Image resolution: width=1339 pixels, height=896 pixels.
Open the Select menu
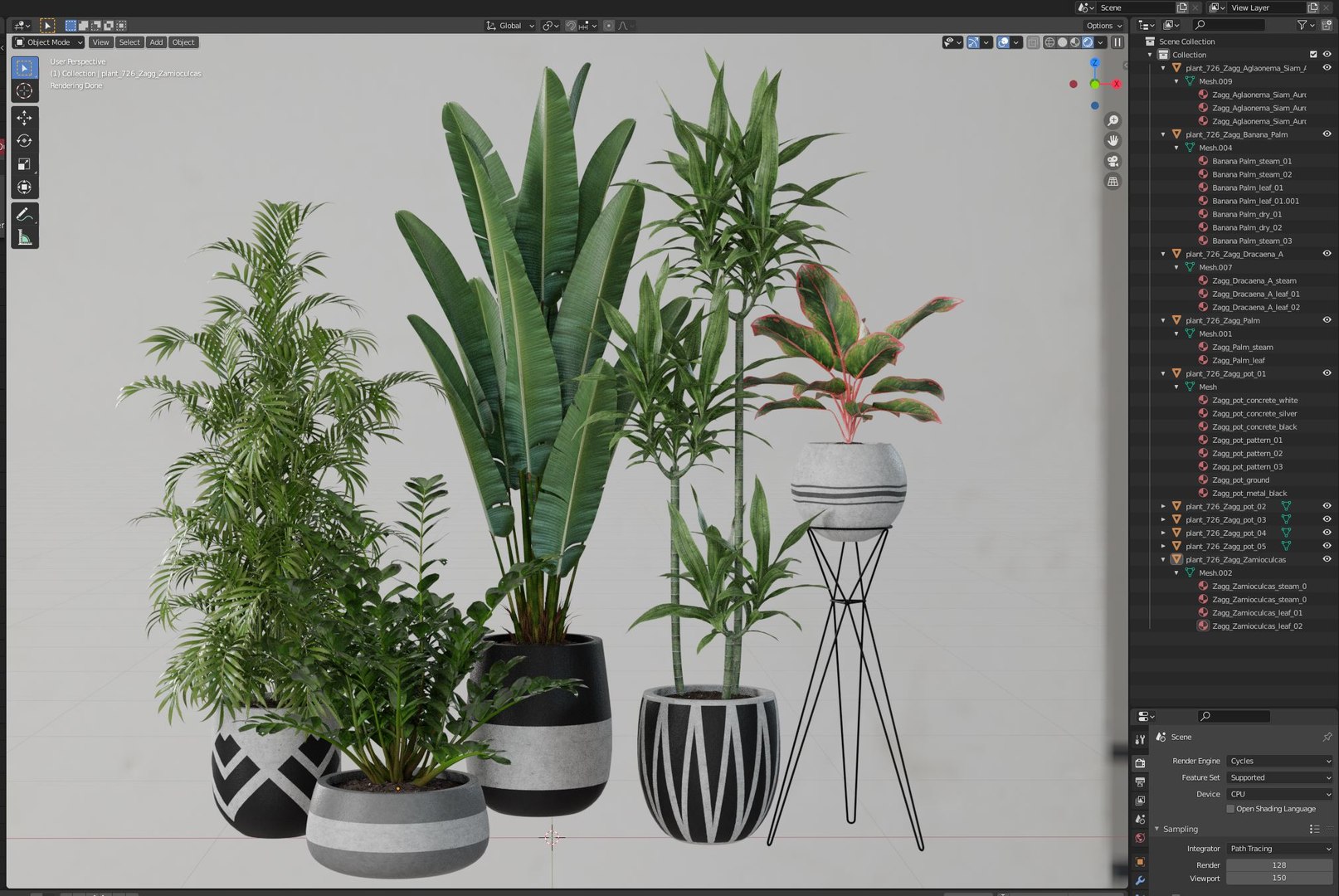[129, 42]
